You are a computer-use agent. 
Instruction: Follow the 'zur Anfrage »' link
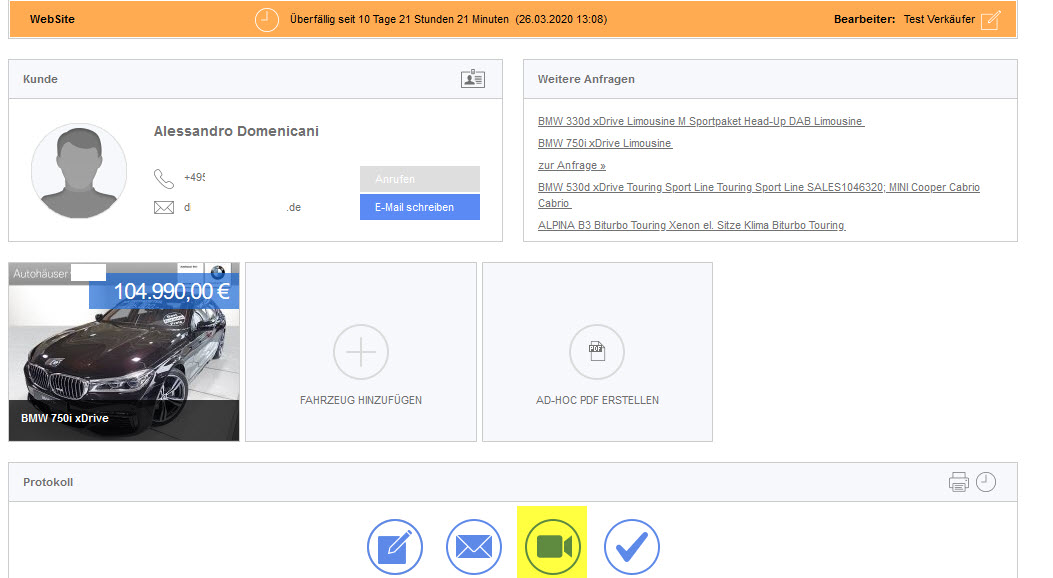click(571, 165)
